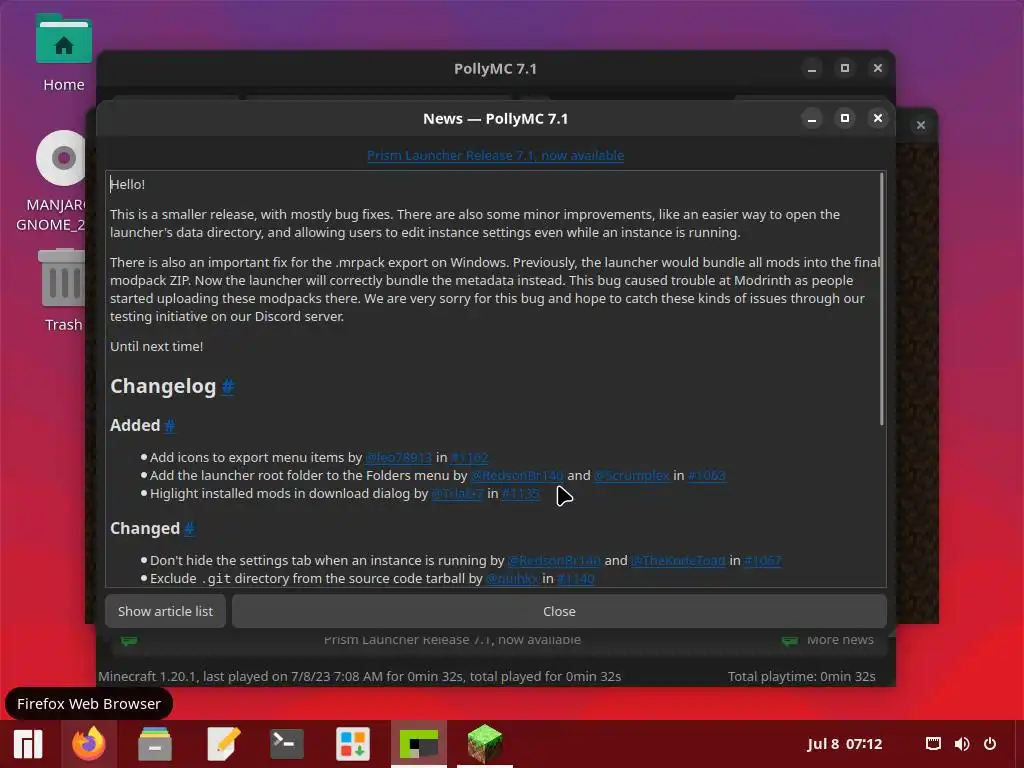The width and height of the screenshot is (1024, 768).
Task: Open the @Scrumplex author link
Action: pyautogui.click(x=632, y=475)
